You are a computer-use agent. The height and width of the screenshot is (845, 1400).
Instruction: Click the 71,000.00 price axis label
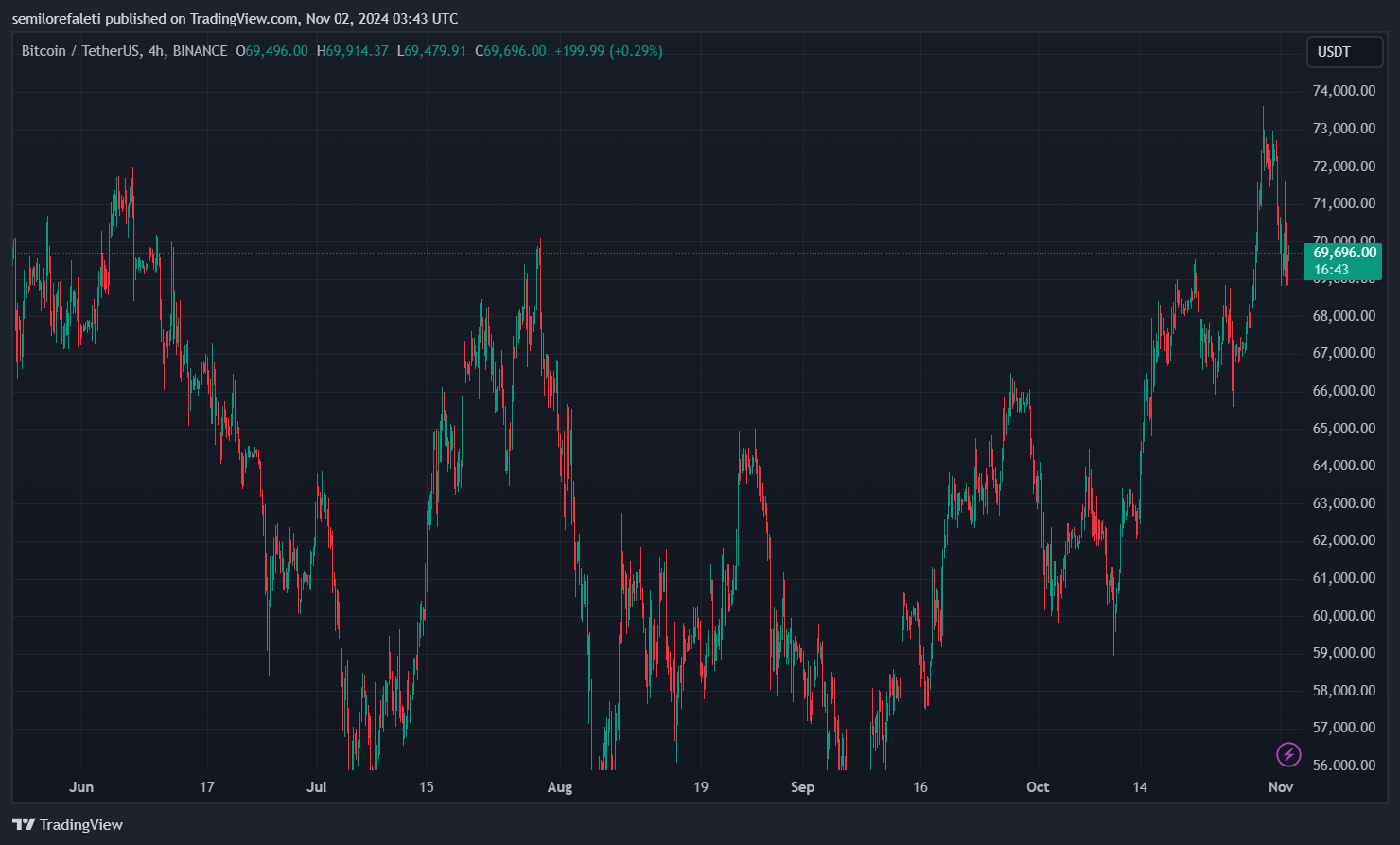1344,203
